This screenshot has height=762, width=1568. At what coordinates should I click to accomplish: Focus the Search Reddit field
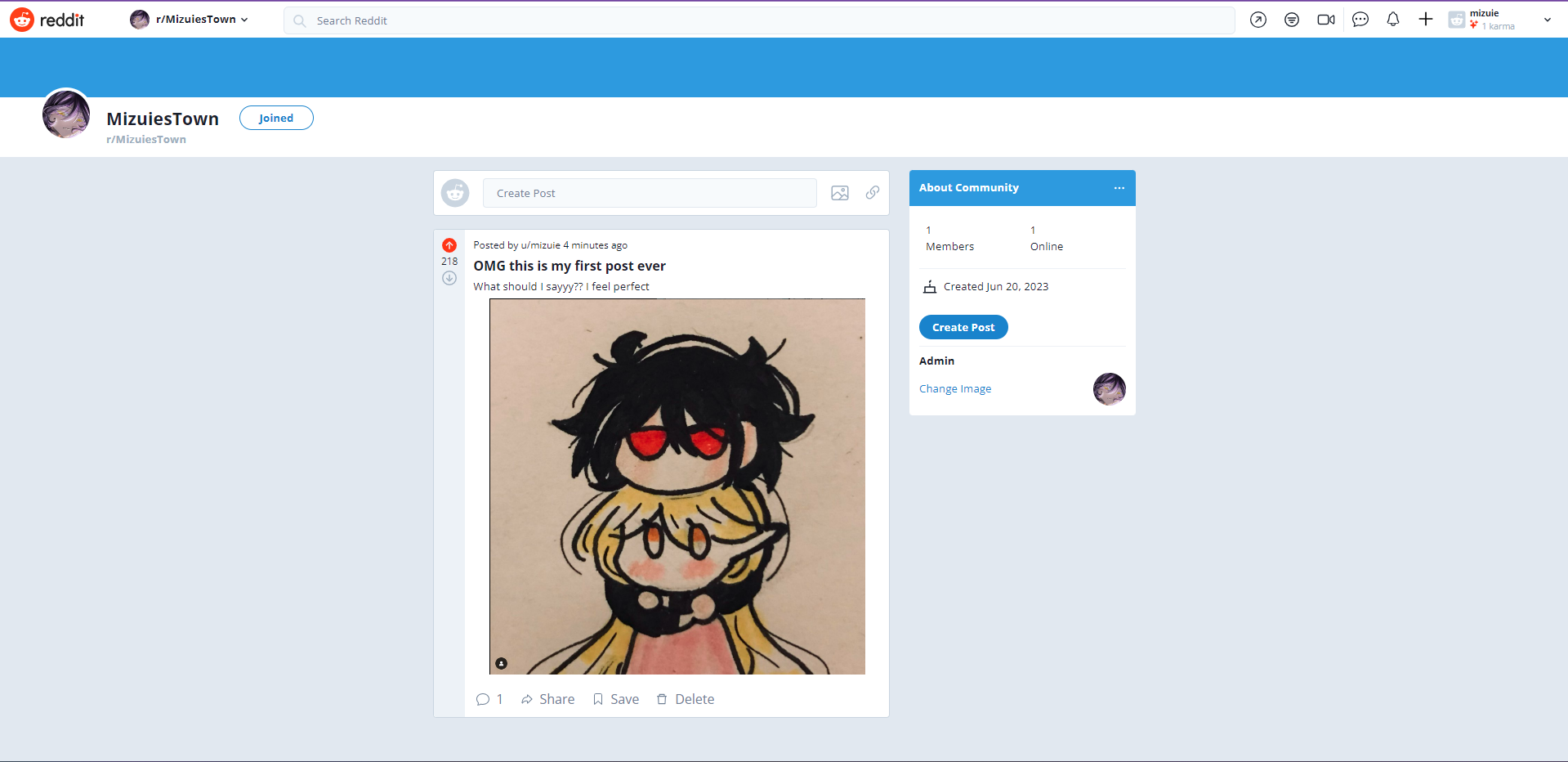pos(759,20)
